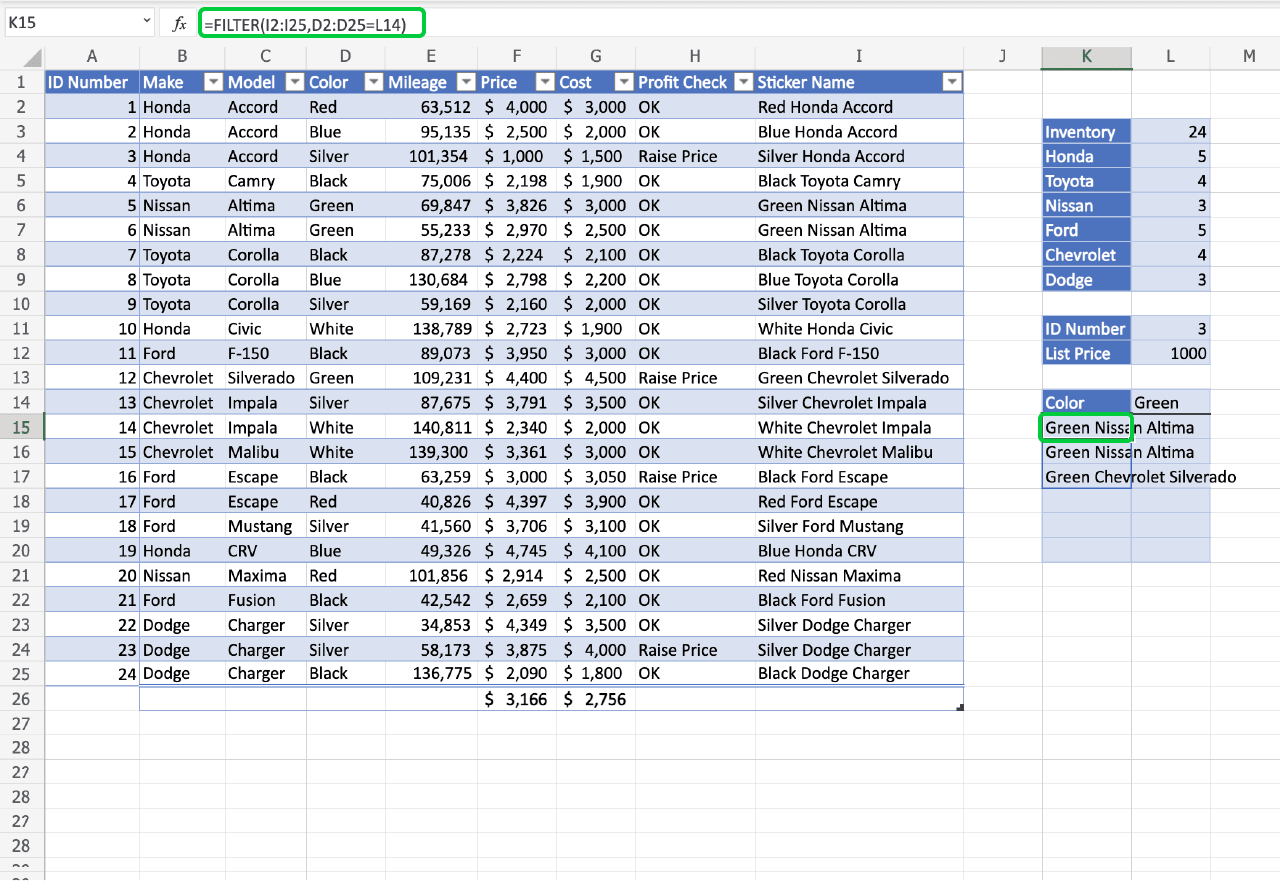
Task: Click the Ford label in summary table
Action: (1087, 230)
